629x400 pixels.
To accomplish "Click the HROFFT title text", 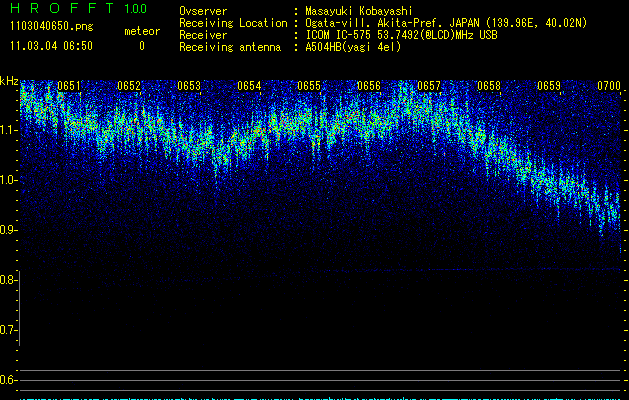I will 59,9.
